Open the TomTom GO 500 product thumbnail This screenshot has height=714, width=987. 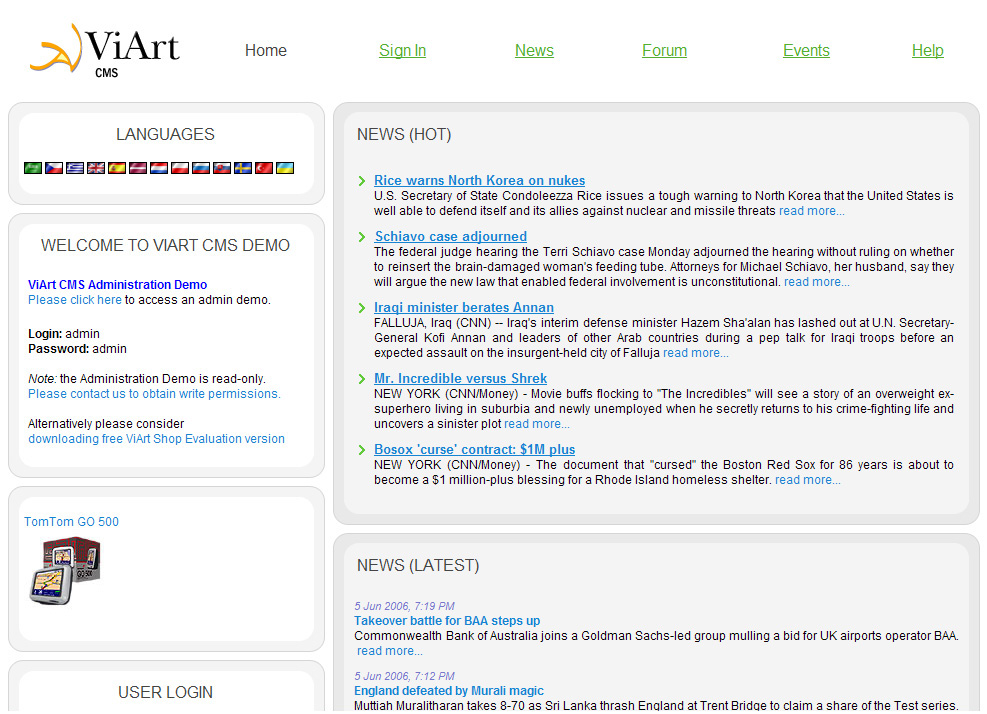tap(65, 570)
